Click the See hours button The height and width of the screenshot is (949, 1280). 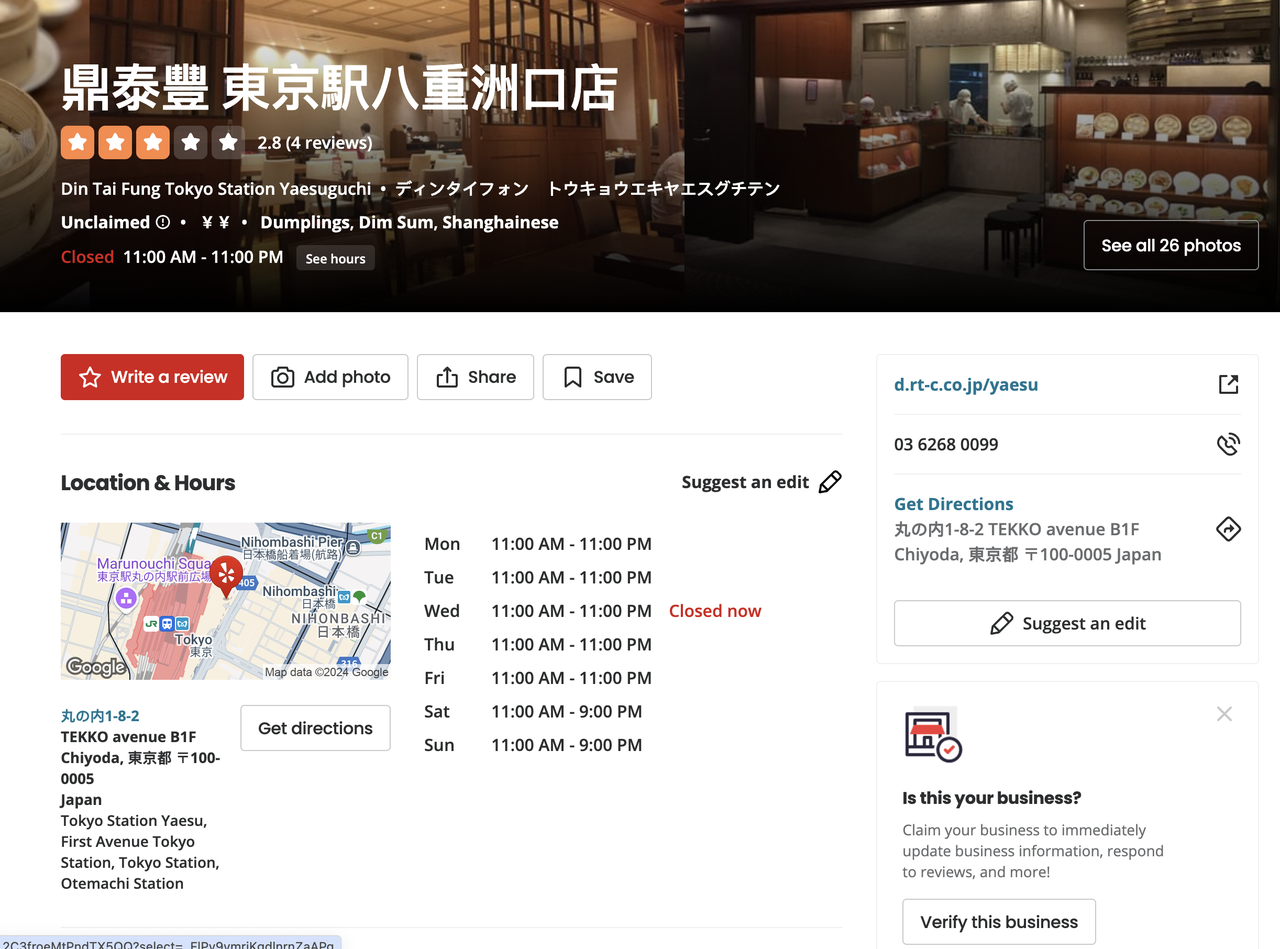click(335, 258)
